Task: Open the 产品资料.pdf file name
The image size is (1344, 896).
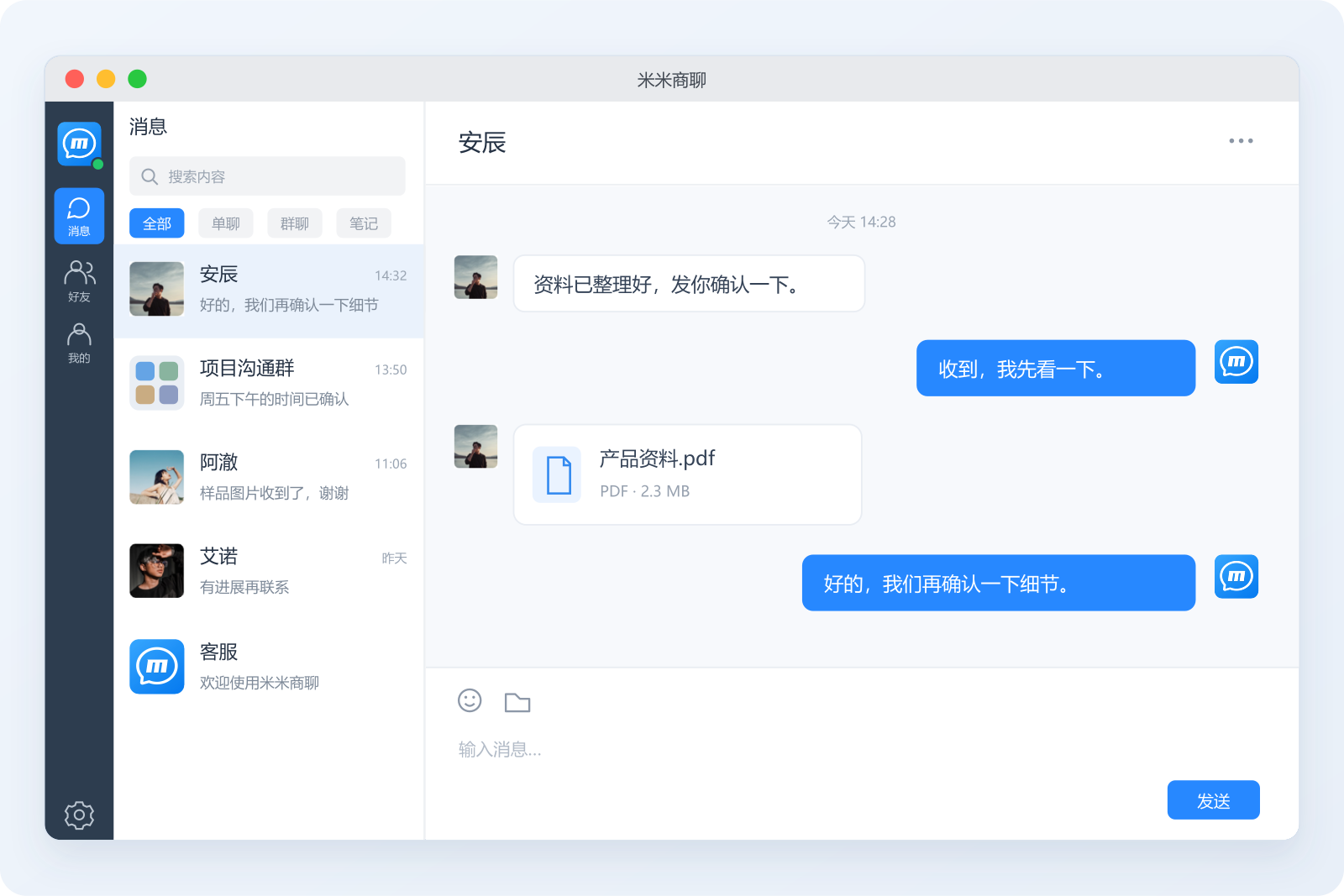Action: click(x=657, y=458)
